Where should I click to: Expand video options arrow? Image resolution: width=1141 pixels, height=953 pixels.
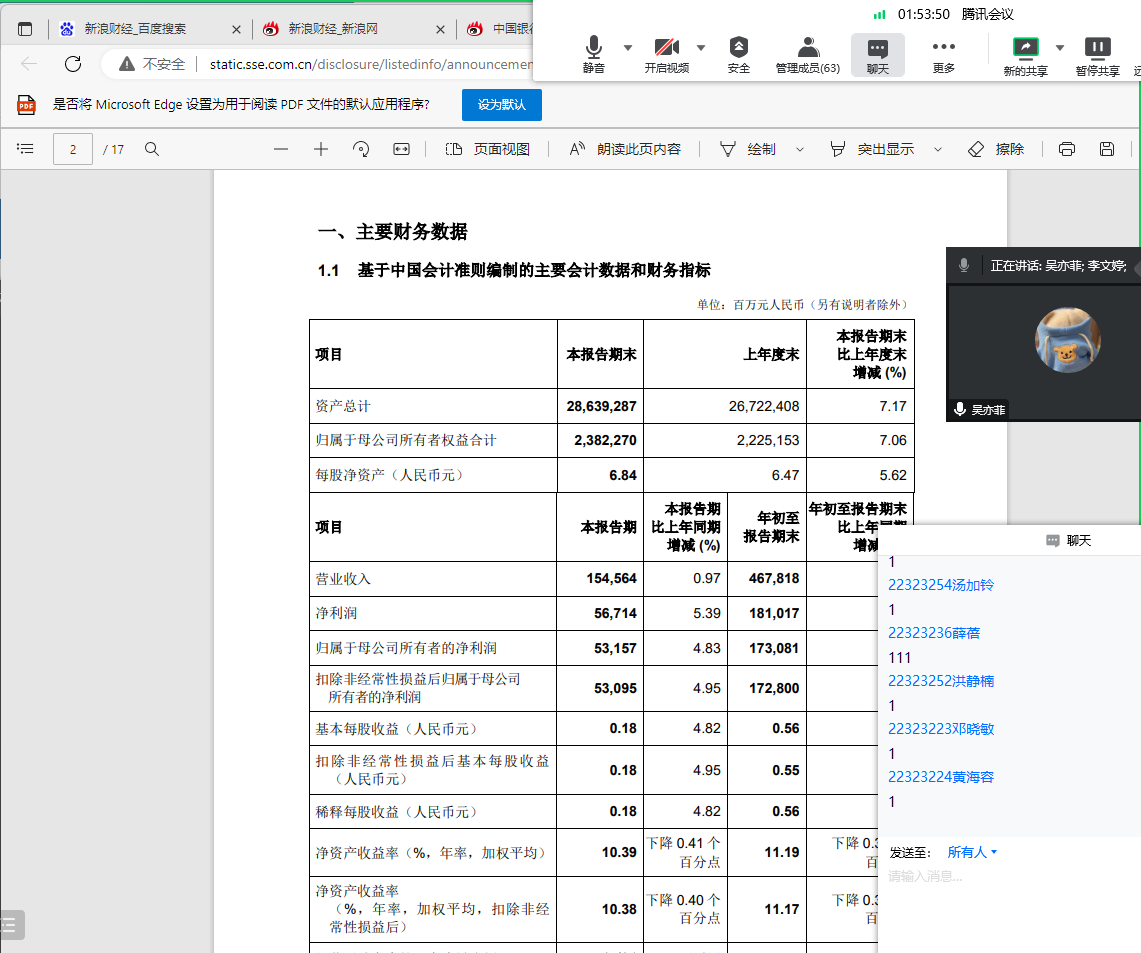[701, 47]
